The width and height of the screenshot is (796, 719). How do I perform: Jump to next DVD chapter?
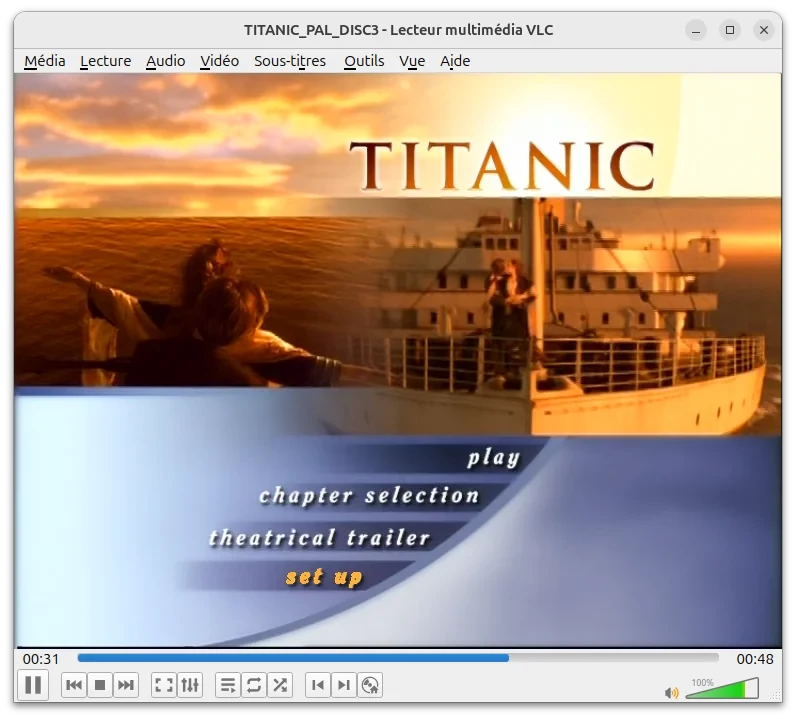[x=344, y=685]
